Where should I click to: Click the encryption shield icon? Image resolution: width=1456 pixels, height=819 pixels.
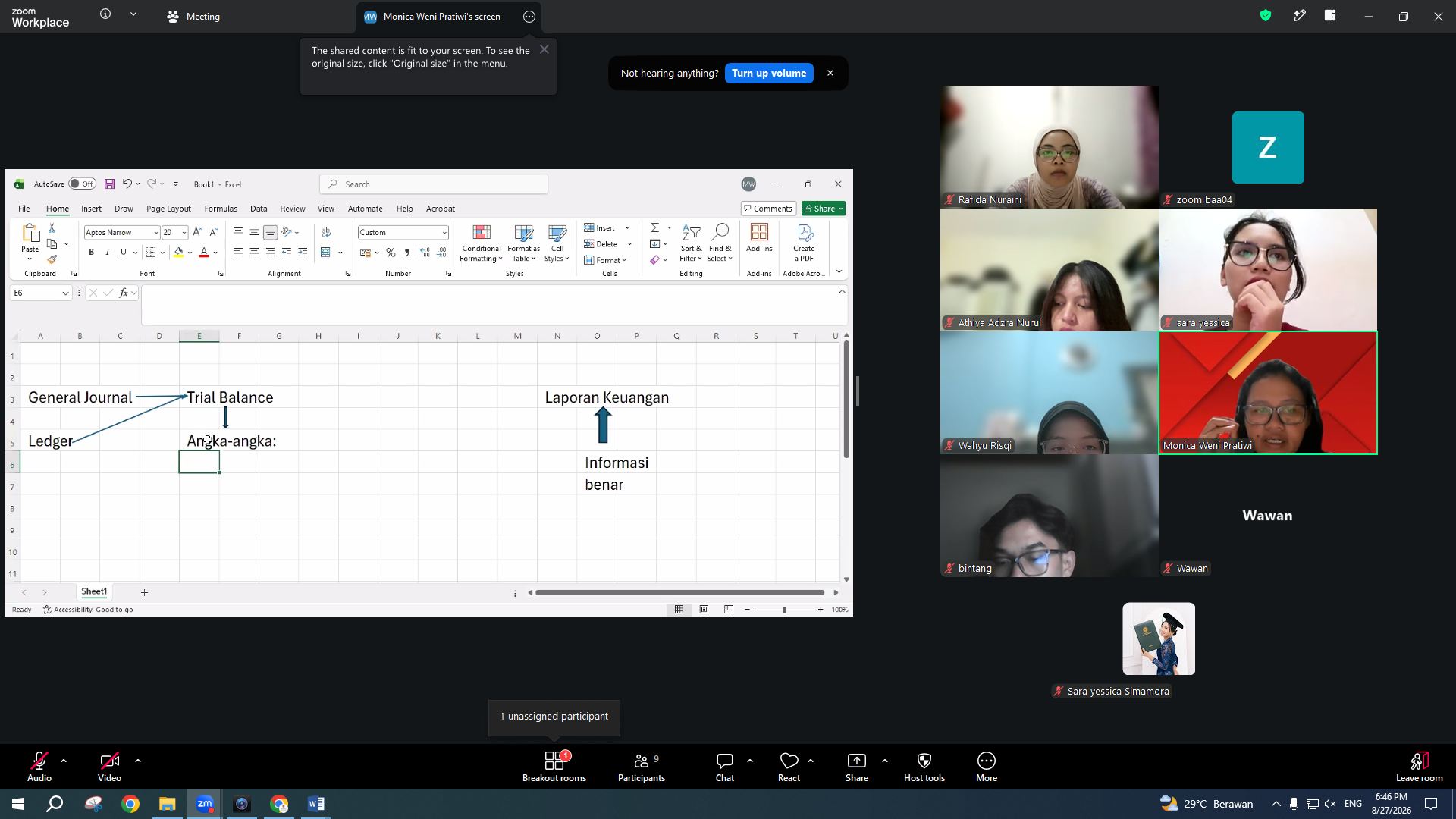pyautogui.click(x=1266, y=15)
